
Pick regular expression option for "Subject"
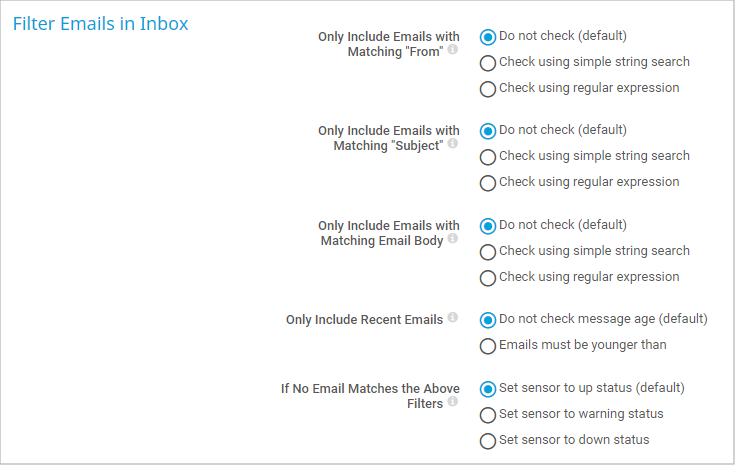coord(488,183)
